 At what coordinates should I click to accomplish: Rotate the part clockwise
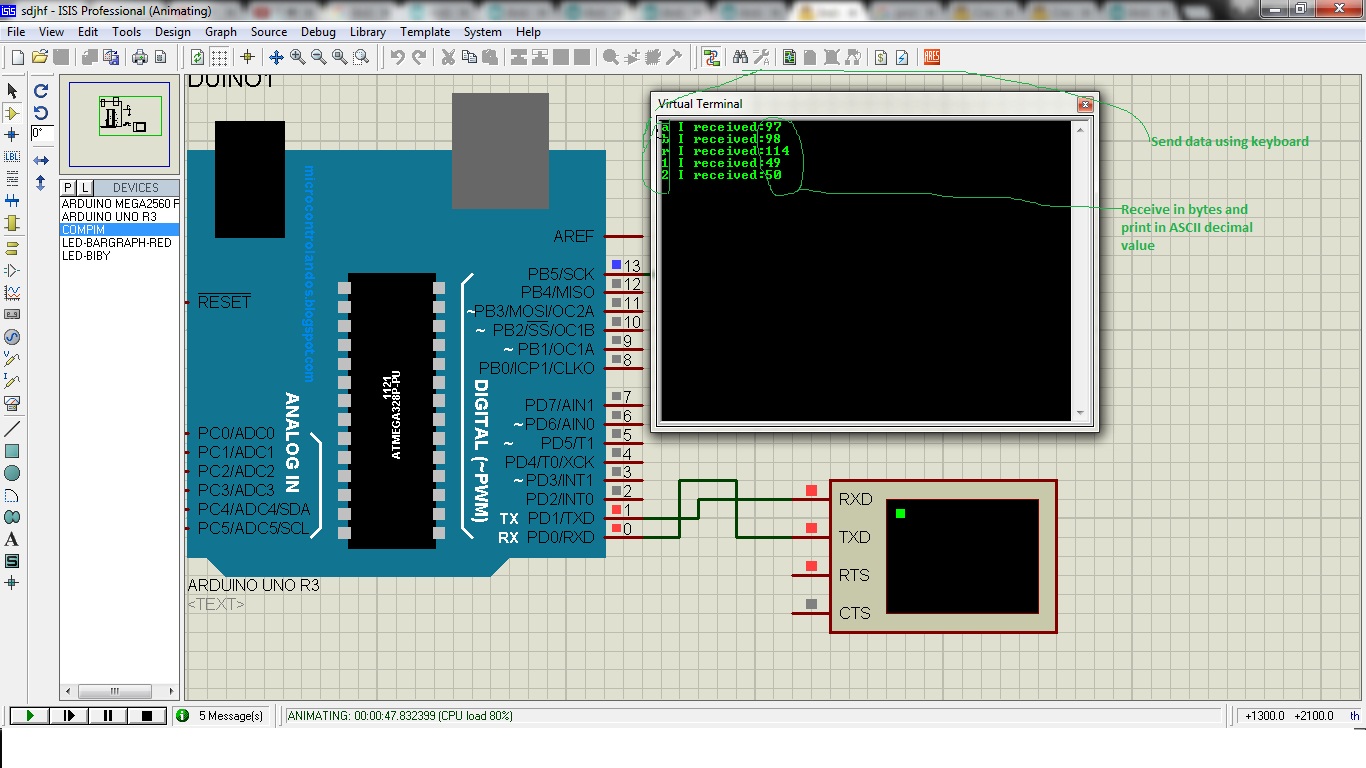coord(41,90)
